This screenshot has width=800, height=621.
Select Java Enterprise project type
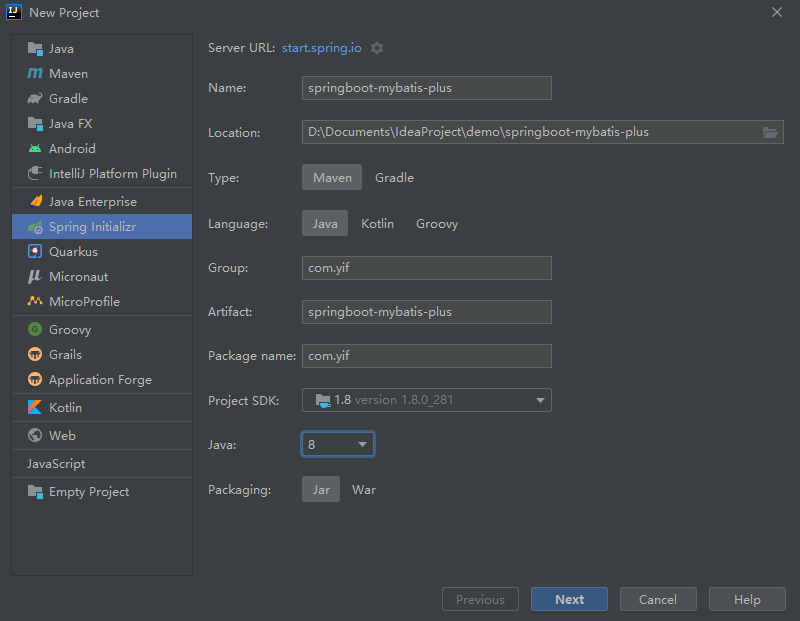[100, 202]
